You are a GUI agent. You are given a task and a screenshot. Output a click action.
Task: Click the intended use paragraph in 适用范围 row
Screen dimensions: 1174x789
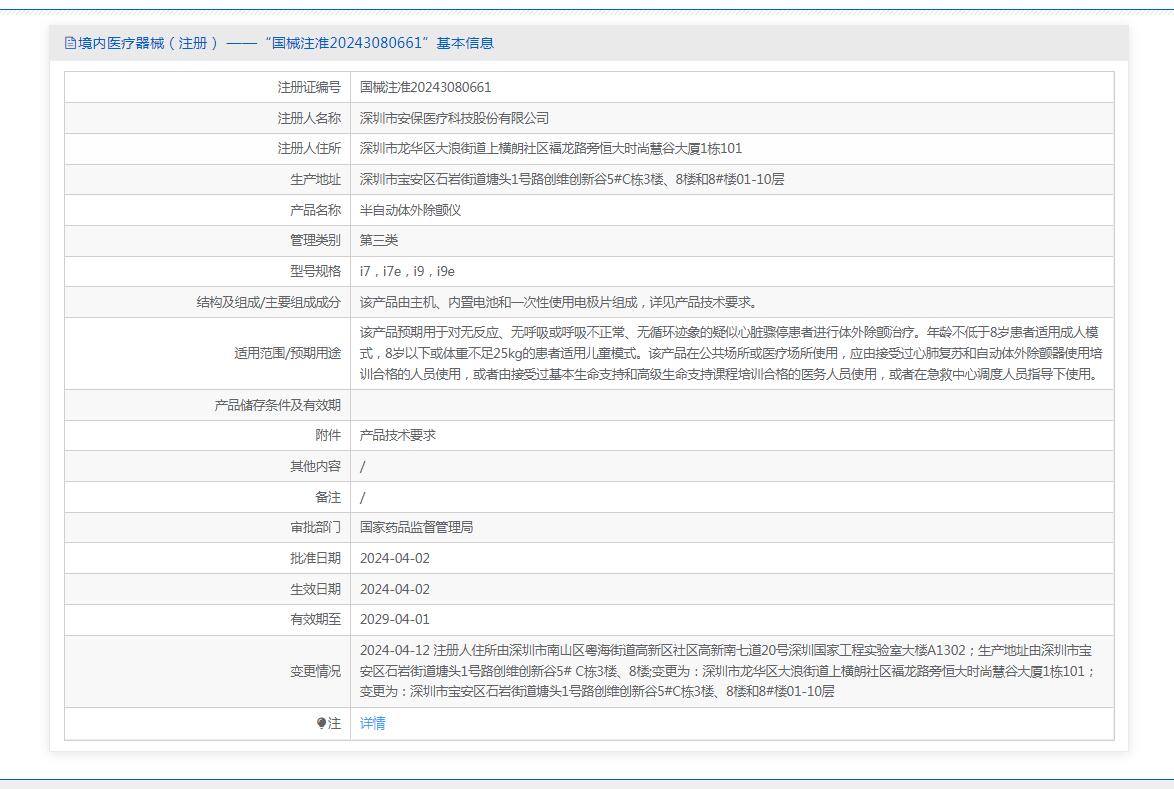tap(730, 353)
